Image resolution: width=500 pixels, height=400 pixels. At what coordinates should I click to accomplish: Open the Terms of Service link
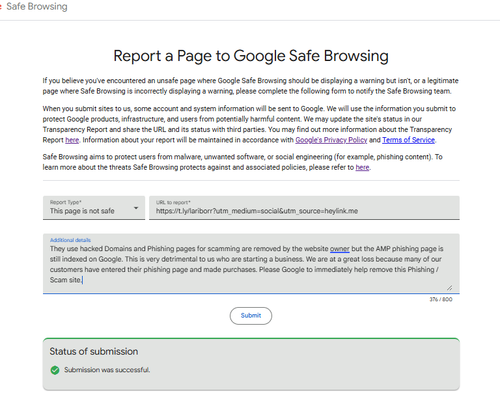(408, 140)
